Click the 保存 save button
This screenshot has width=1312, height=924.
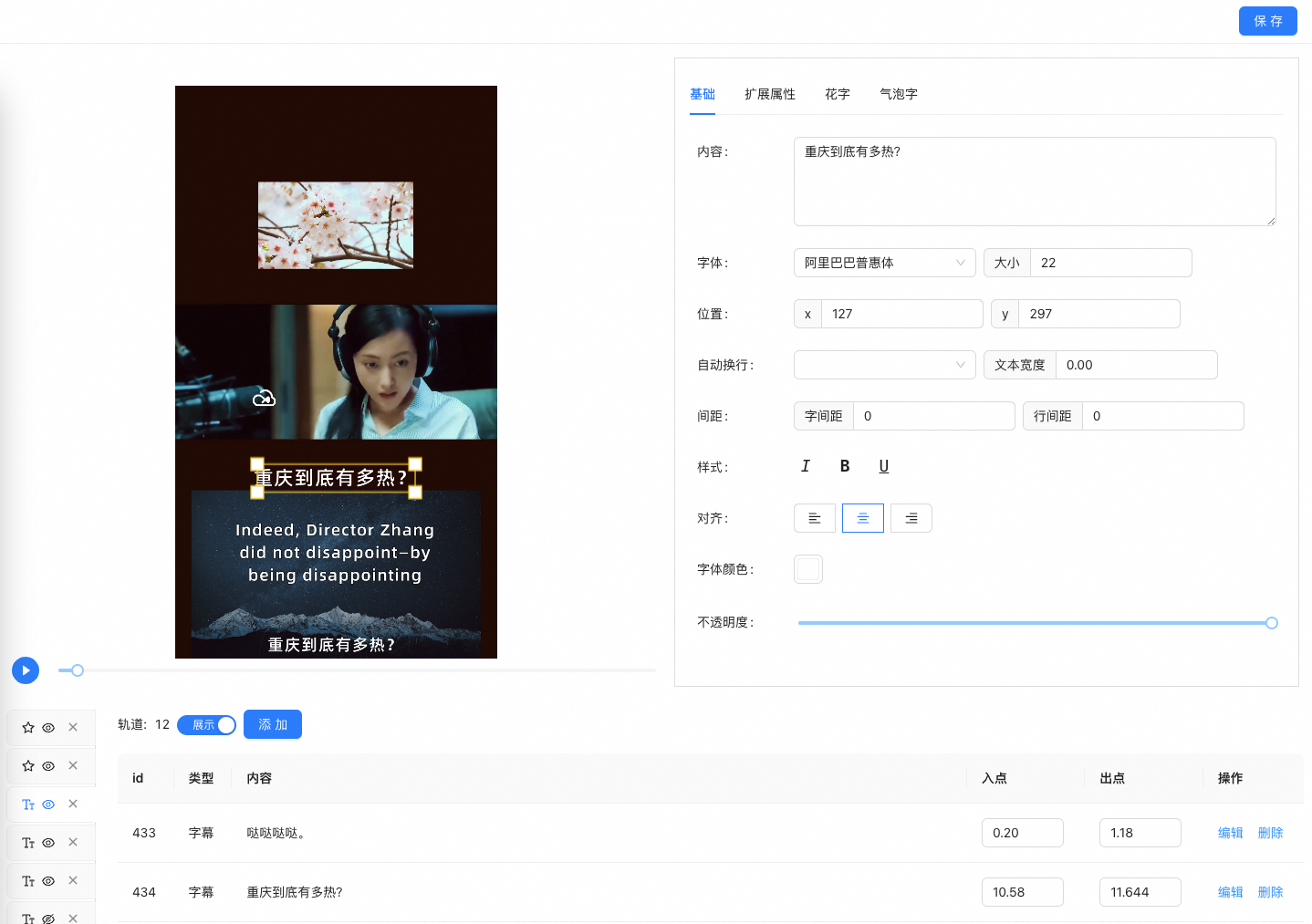tap(1267, 21)
